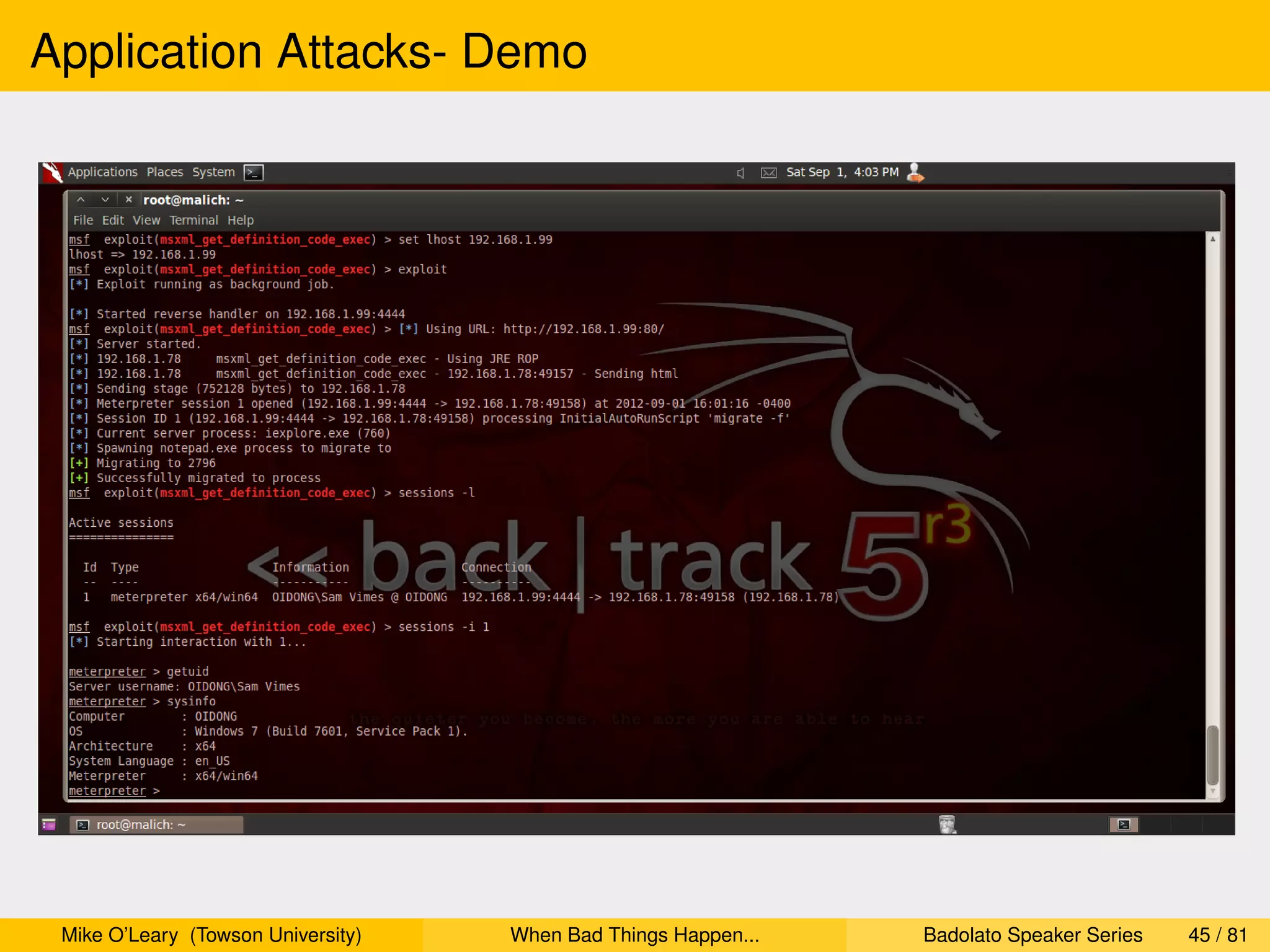Click the last meterpreter prompt line
1270x952 pixels.
114,790
